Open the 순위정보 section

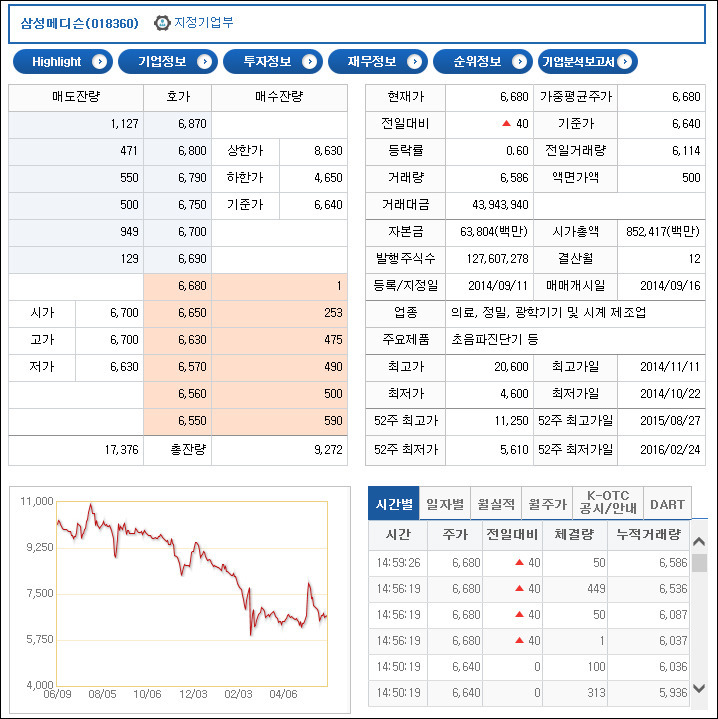(x=483, y=61)
